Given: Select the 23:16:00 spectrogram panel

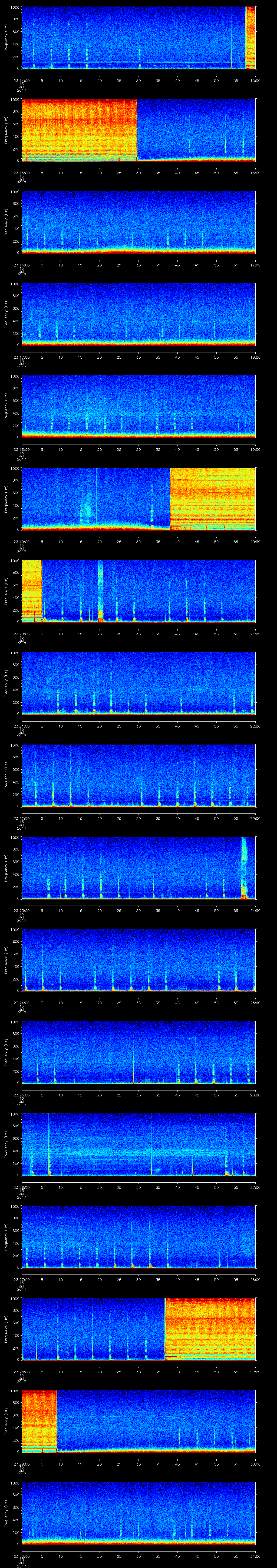Looking at the screenshot, I should click(x=138, y=222).
